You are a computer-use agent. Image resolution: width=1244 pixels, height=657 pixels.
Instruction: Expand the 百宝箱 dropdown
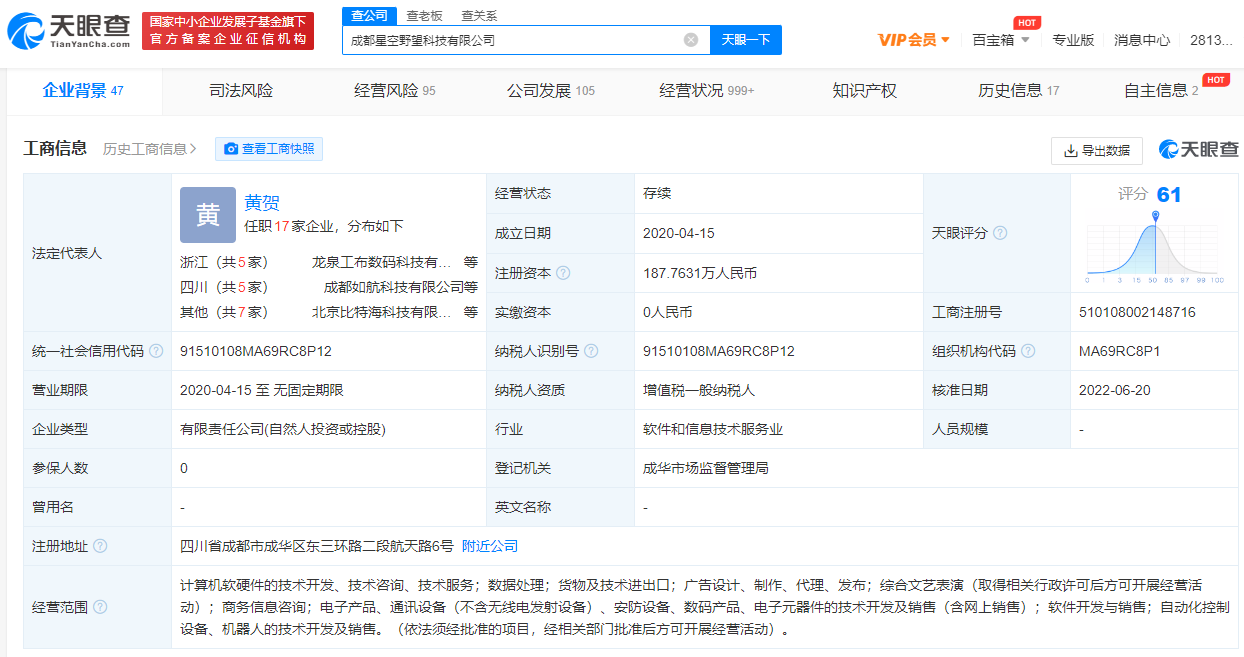(1000, 40)
